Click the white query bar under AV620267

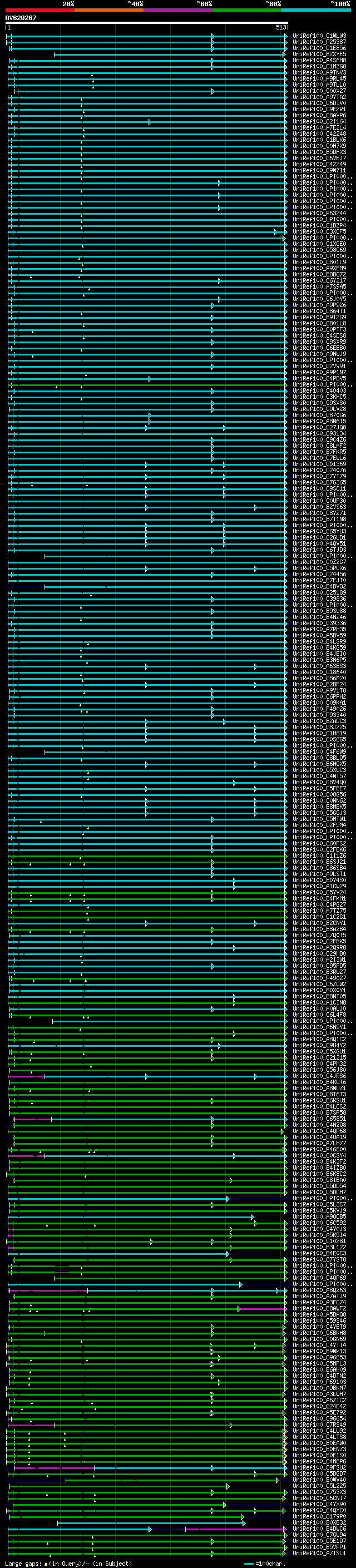pos(147,22)
